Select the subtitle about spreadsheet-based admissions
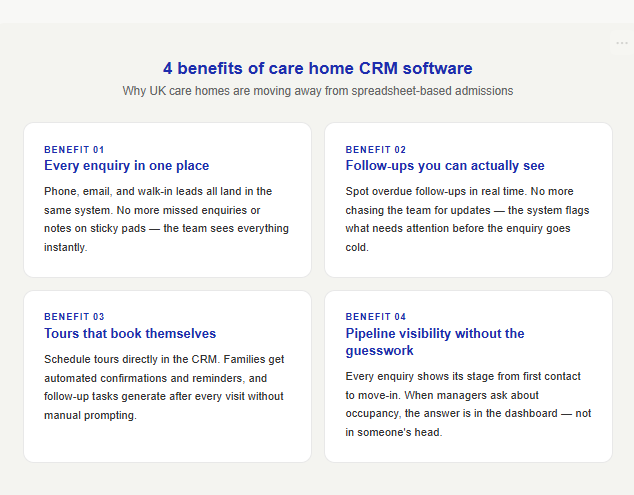The image size is (634, 495). [x=317, y=91]
